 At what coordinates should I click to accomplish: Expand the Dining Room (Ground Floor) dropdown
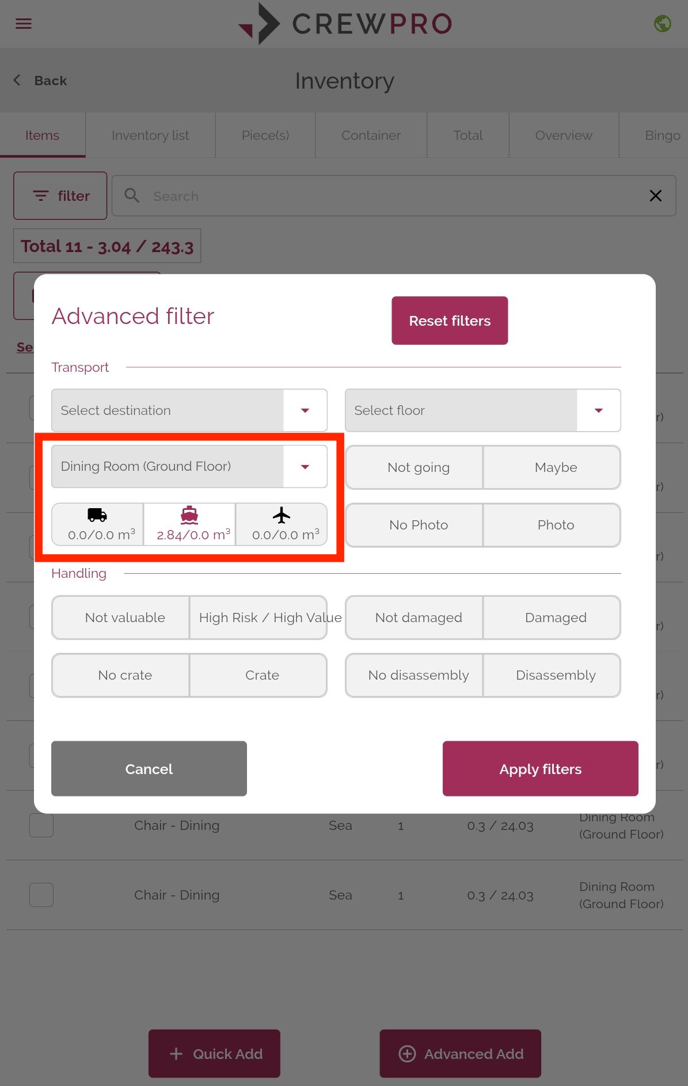189,466
